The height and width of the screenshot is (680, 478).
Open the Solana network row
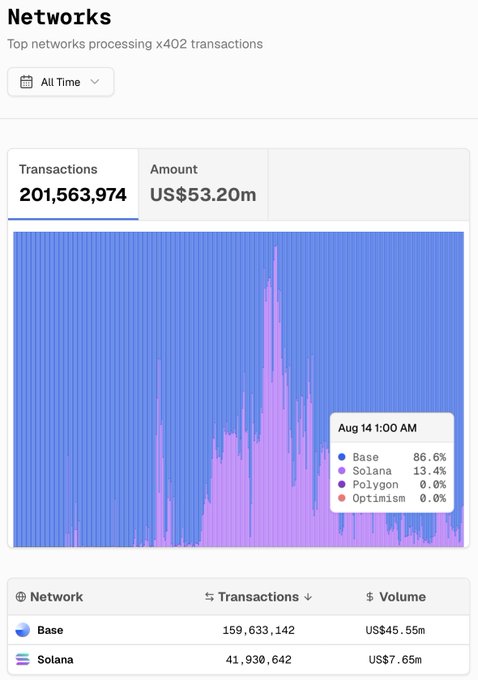(x=239, y=660)
